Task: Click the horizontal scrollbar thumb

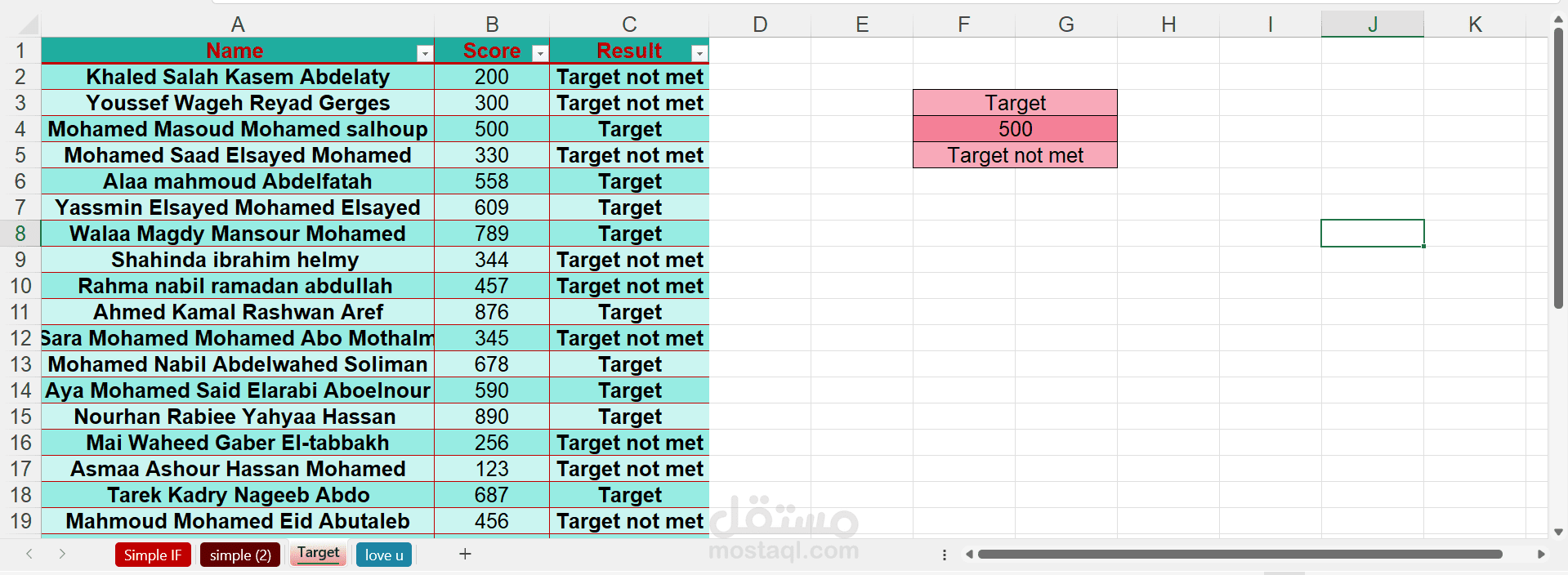Action: point(1240,554)
